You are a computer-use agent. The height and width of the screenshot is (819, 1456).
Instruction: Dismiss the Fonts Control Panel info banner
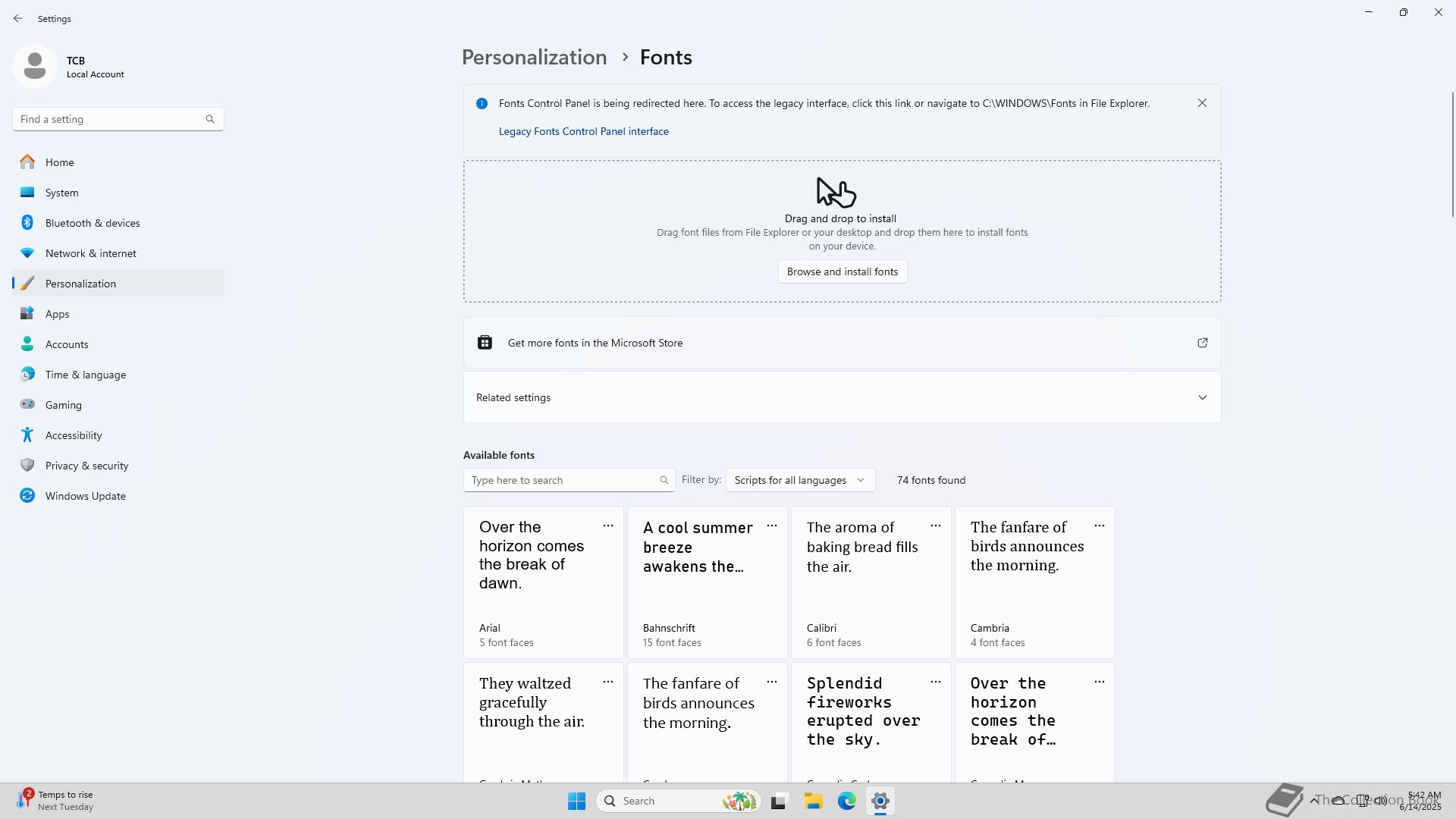coord(1202,103)
